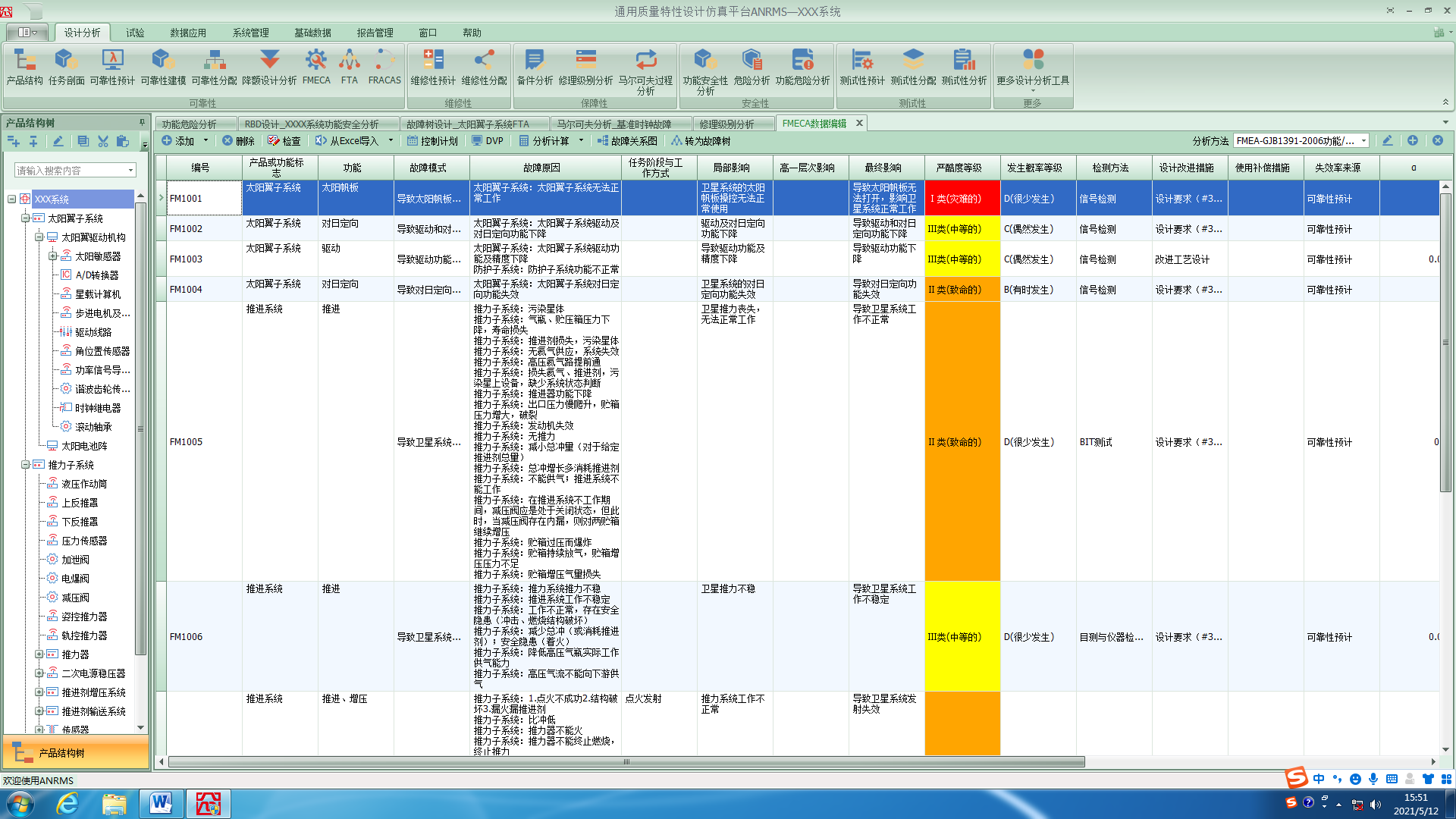Open 测试性分配 tool
This screenshot has width=1456, height=819.
click(x=913, y=67)
